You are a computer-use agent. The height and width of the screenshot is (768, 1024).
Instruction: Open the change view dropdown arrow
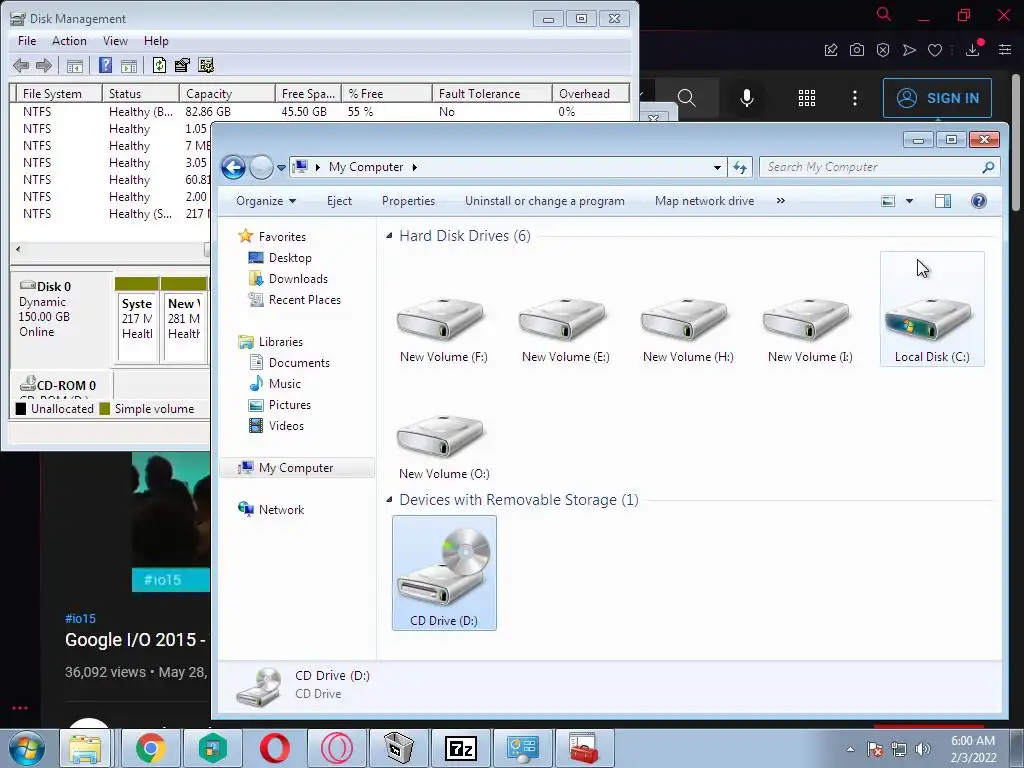[x=909, y=201]
